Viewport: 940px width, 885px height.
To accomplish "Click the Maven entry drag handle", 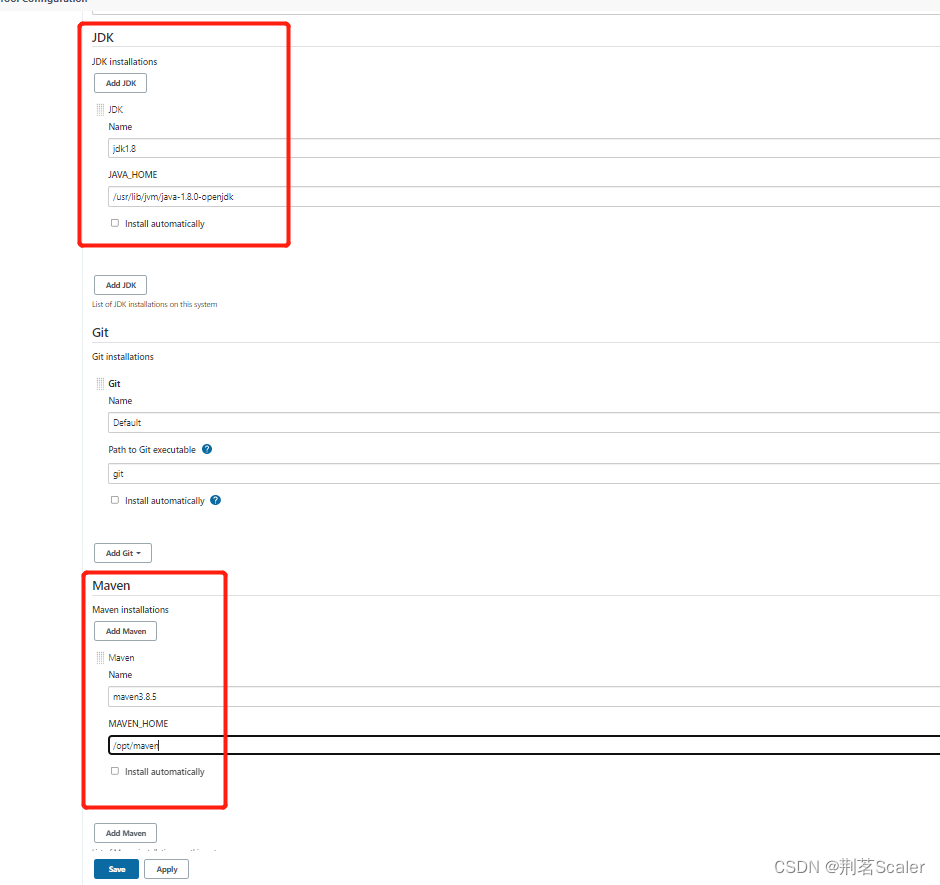I will [100, 658].
